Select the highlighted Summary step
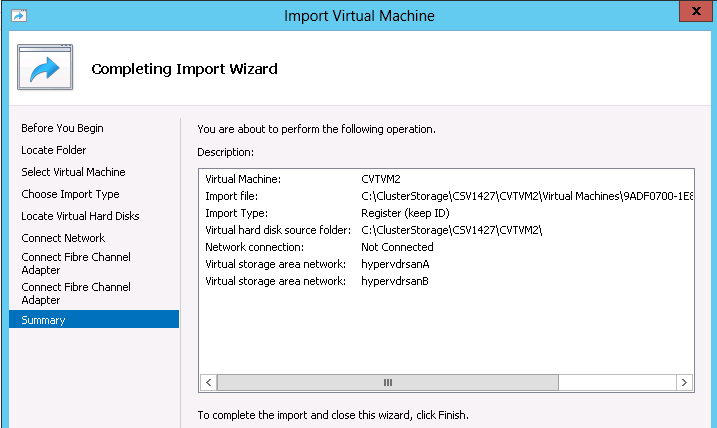The width and height of the screenshot is (717, 428). pyautogui.click(x=94, y=320)
